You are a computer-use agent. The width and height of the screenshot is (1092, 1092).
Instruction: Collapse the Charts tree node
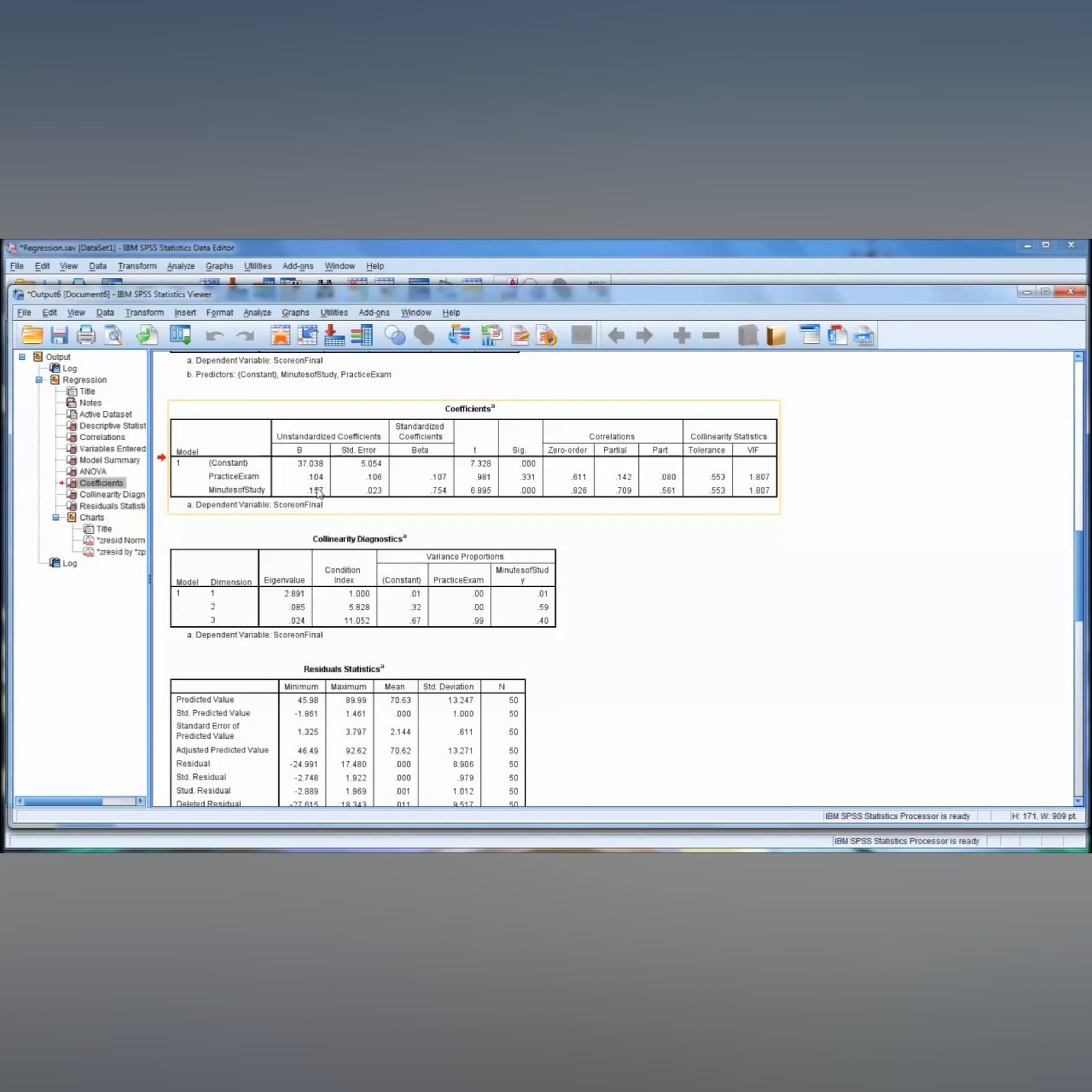(x=56, y=518)
